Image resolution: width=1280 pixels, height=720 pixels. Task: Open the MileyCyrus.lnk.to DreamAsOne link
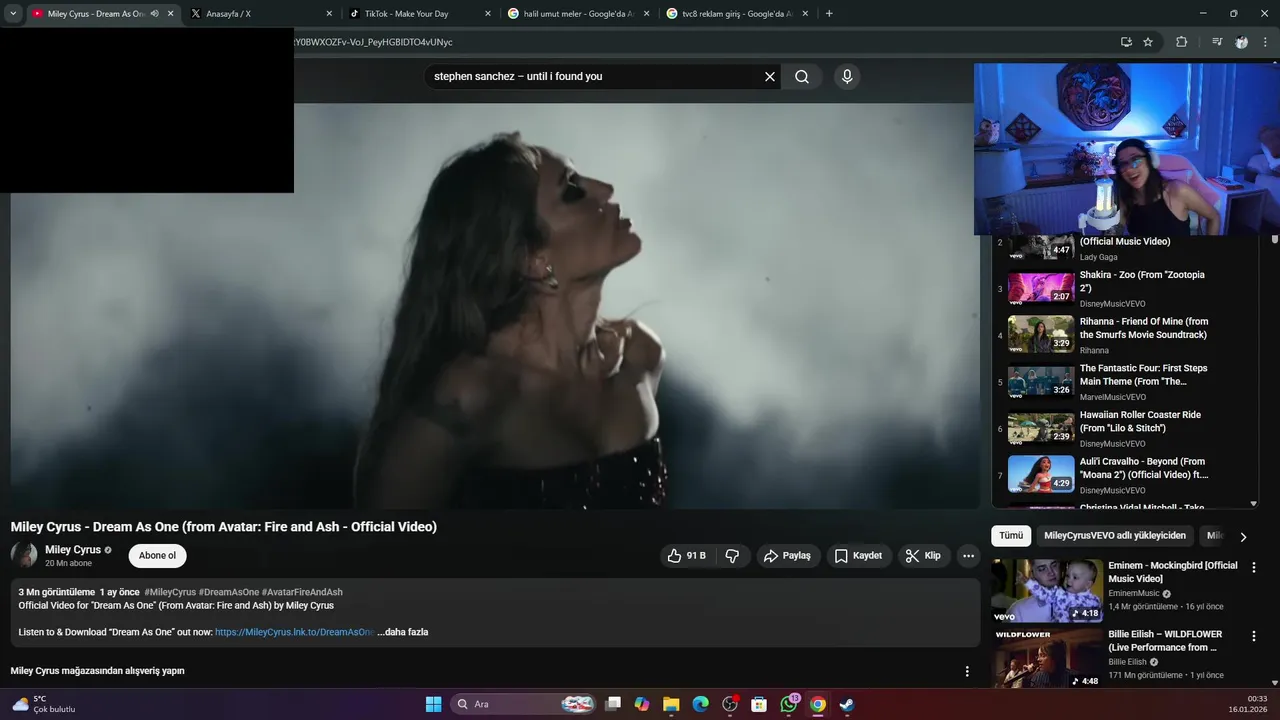point(295,632)
